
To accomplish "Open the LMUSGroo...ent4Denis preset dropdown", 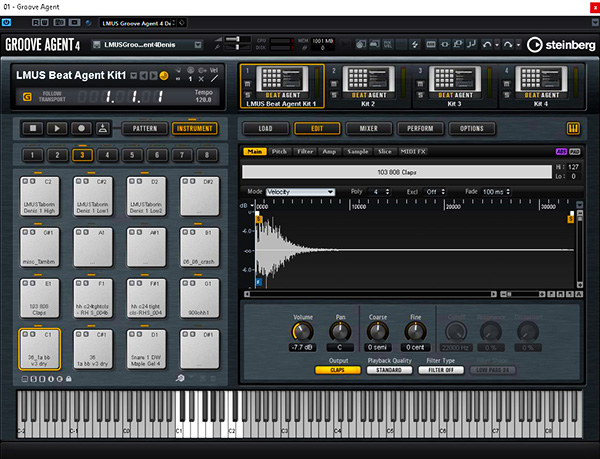I will coord(198,45).
